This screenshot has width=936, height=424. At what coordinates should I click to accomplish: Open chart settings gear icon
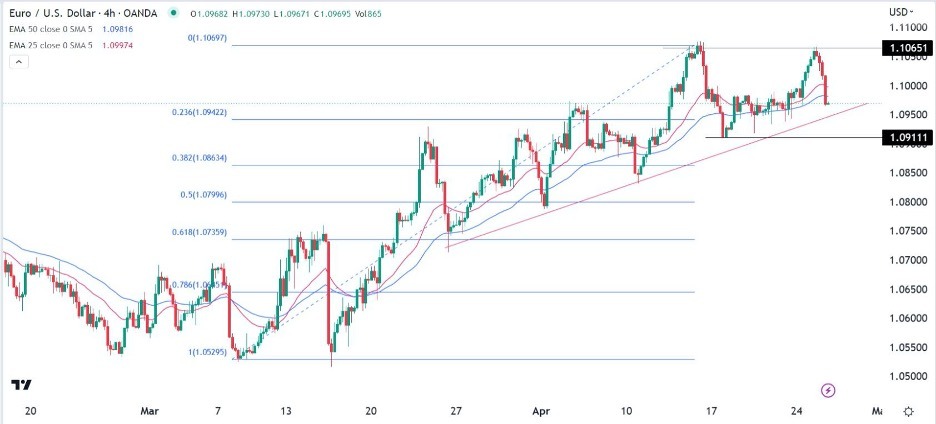click(908, 411)
